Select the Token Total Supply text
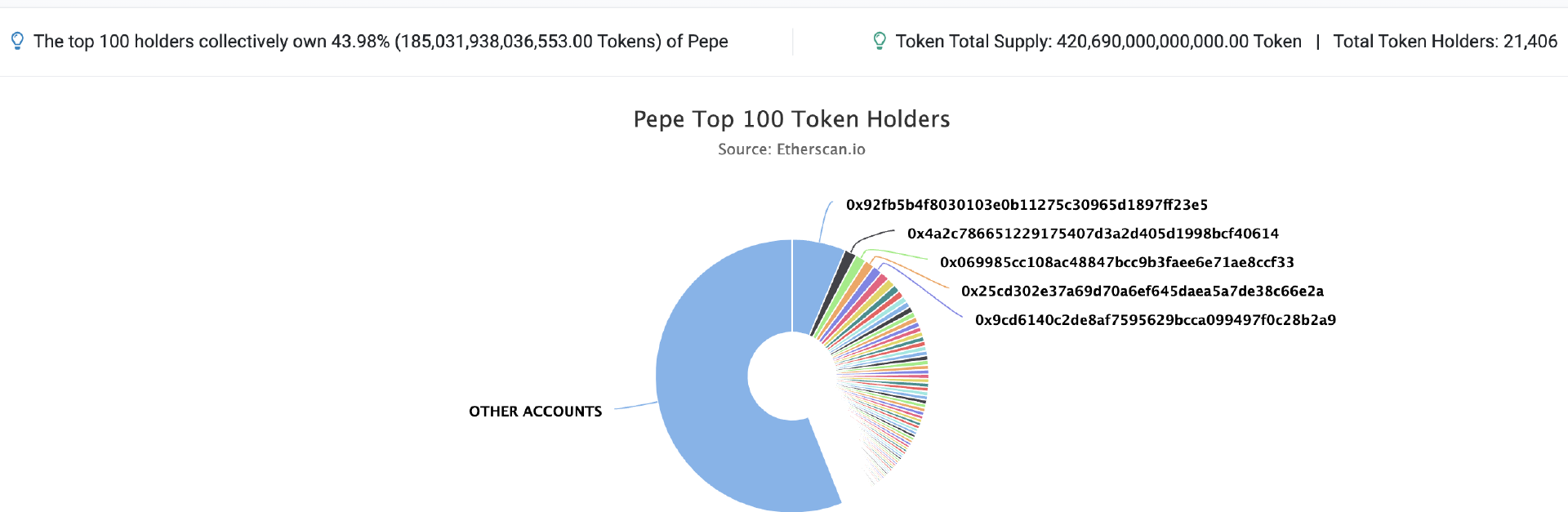Viewport: 1568px width, 512px height. click(x=1098, y=42)
